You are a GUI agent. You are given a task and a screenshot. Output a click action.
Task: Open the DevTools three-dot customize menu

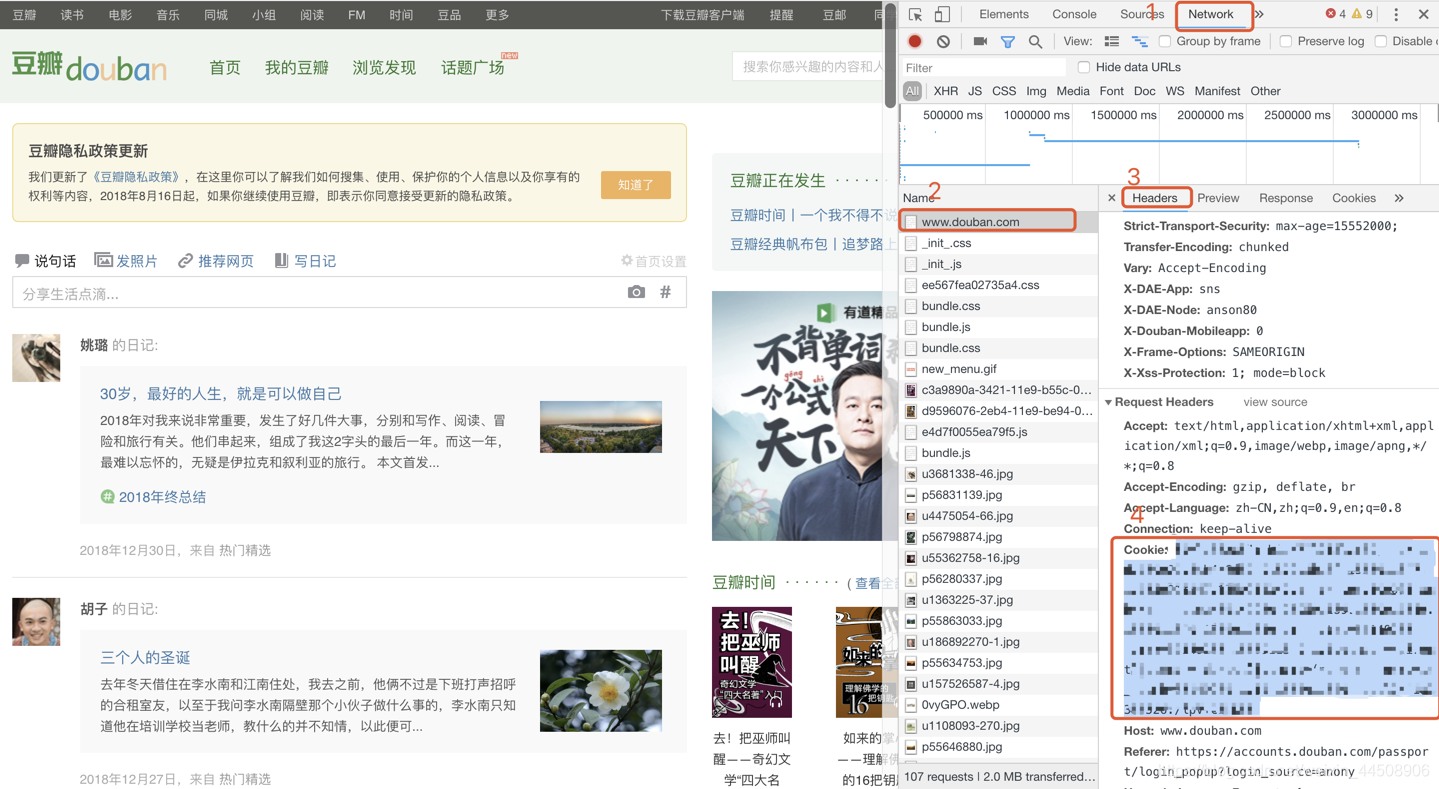click(x=1396, y=14)
